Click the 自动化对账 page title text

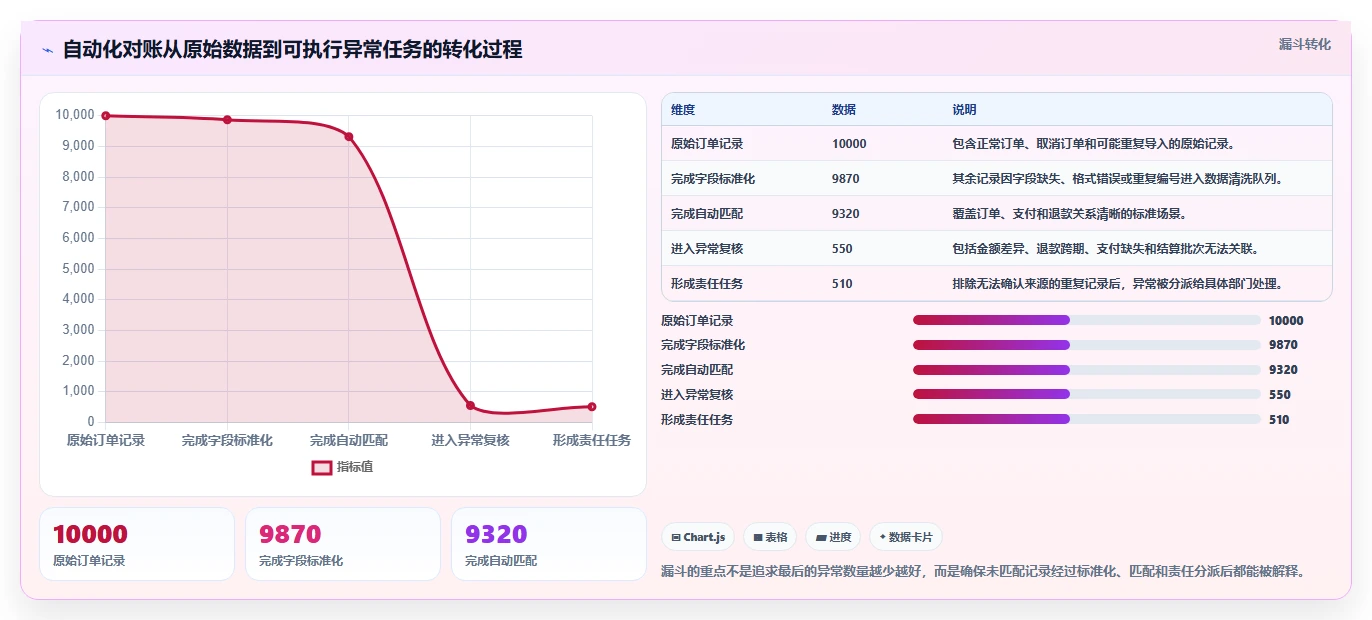(292, 50)
